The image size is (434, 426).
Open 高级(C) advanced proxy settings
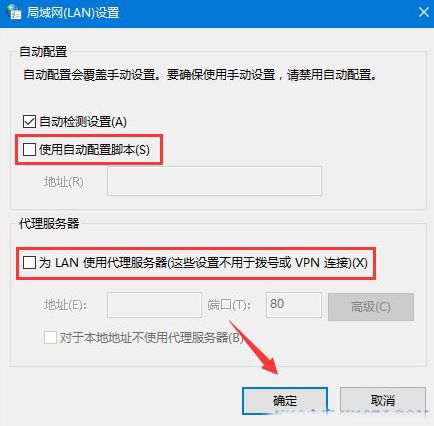[371, 307]
